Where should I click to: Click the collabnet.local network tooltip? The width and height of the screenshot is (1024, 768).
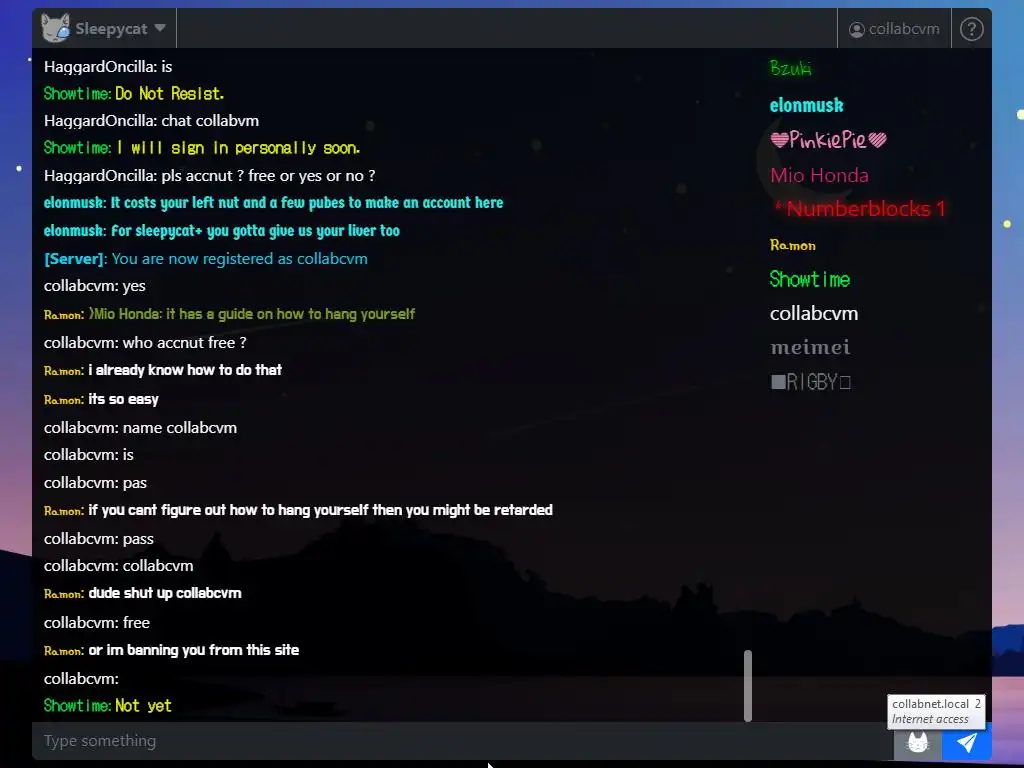coord(936,711)
